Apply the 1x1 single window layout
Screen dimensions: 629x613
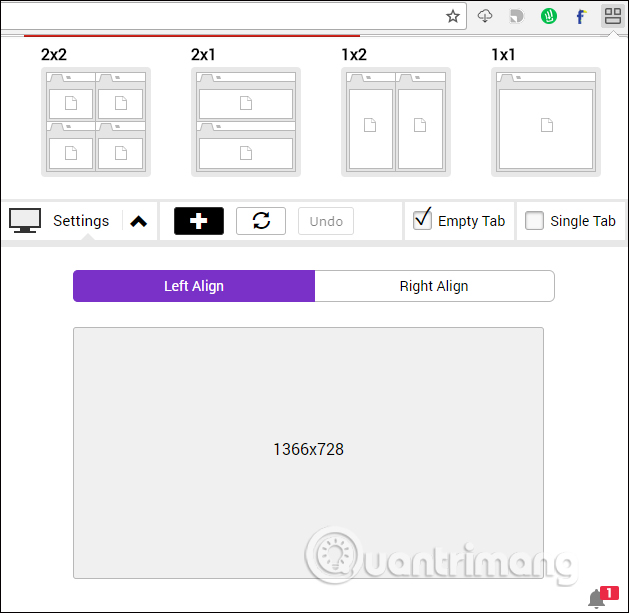tap(546, 122)
